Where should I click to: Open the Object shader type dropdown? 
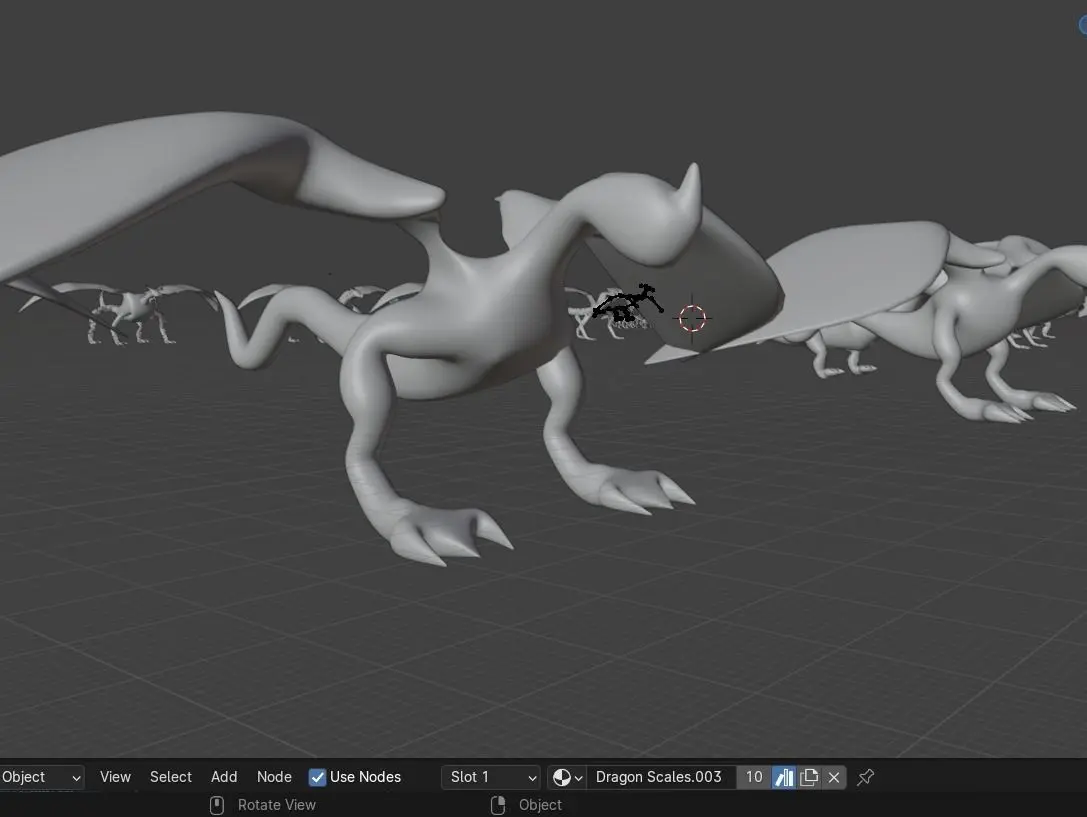(42, 777)
